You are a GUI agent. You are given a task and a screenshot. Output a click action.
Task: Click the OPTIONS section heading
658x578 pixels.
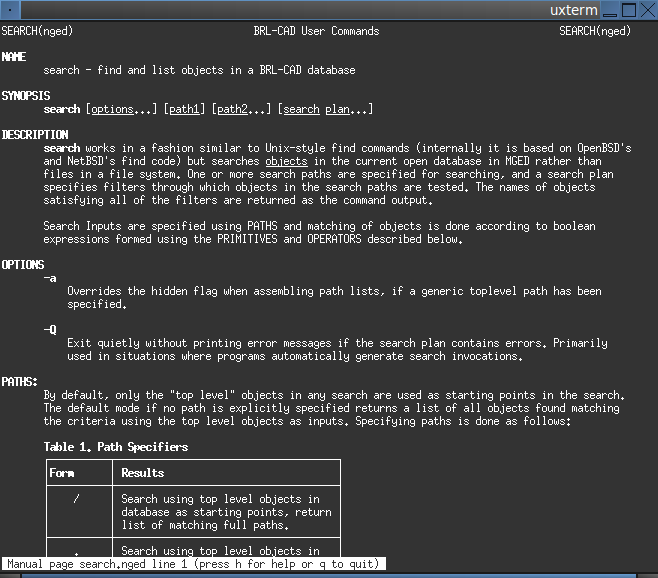tap(23, 265)
